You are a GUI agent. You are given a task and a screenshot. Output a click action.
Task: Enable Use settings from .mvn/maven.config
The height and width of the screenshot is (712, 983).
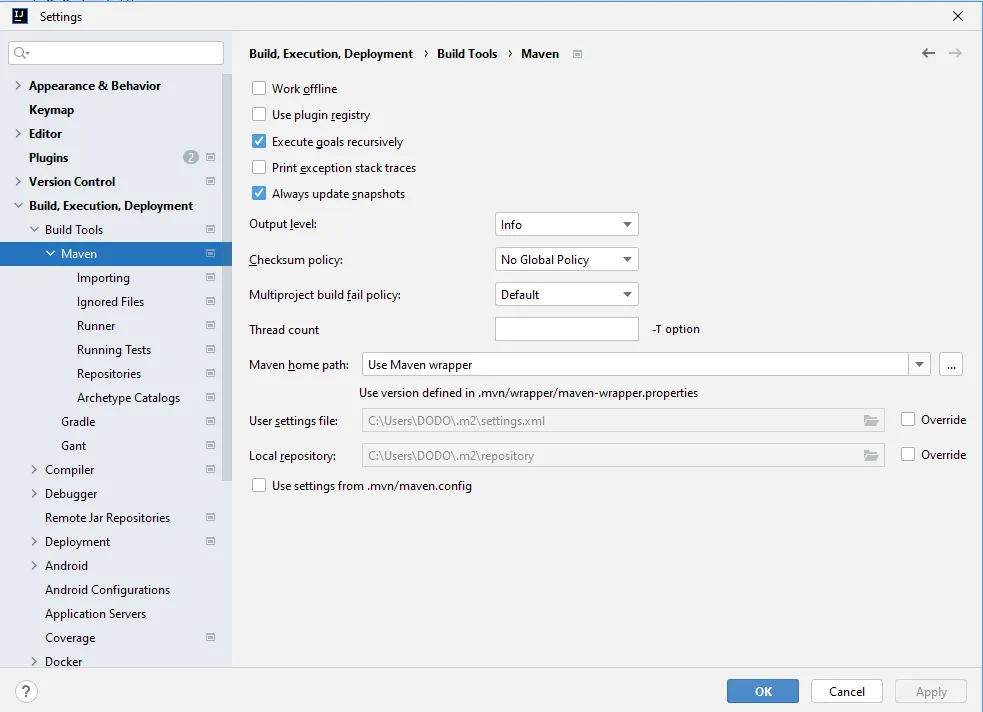259,485
